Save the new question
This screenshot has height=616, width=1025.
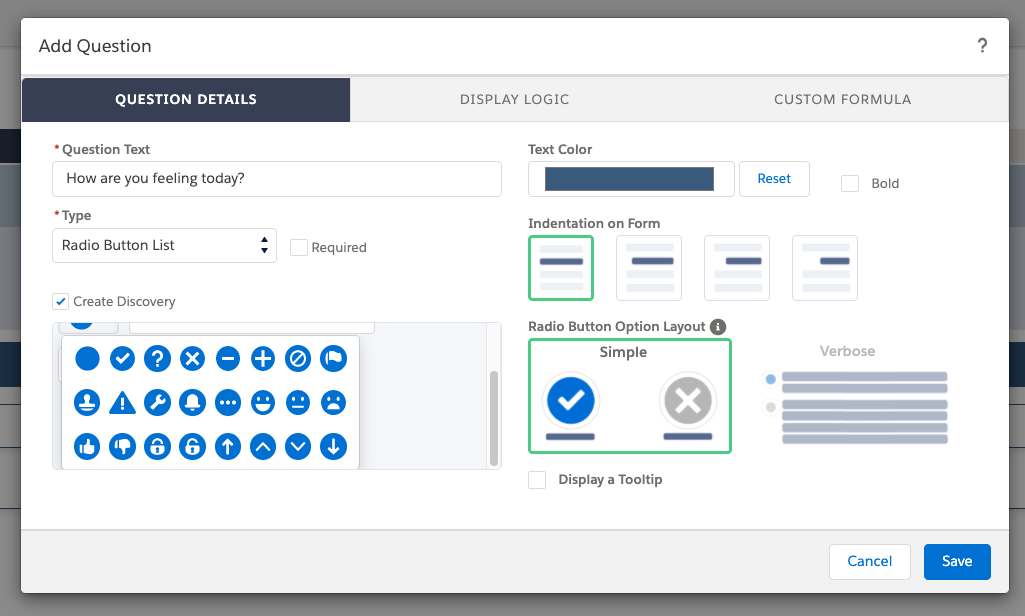tap(957, 561)
